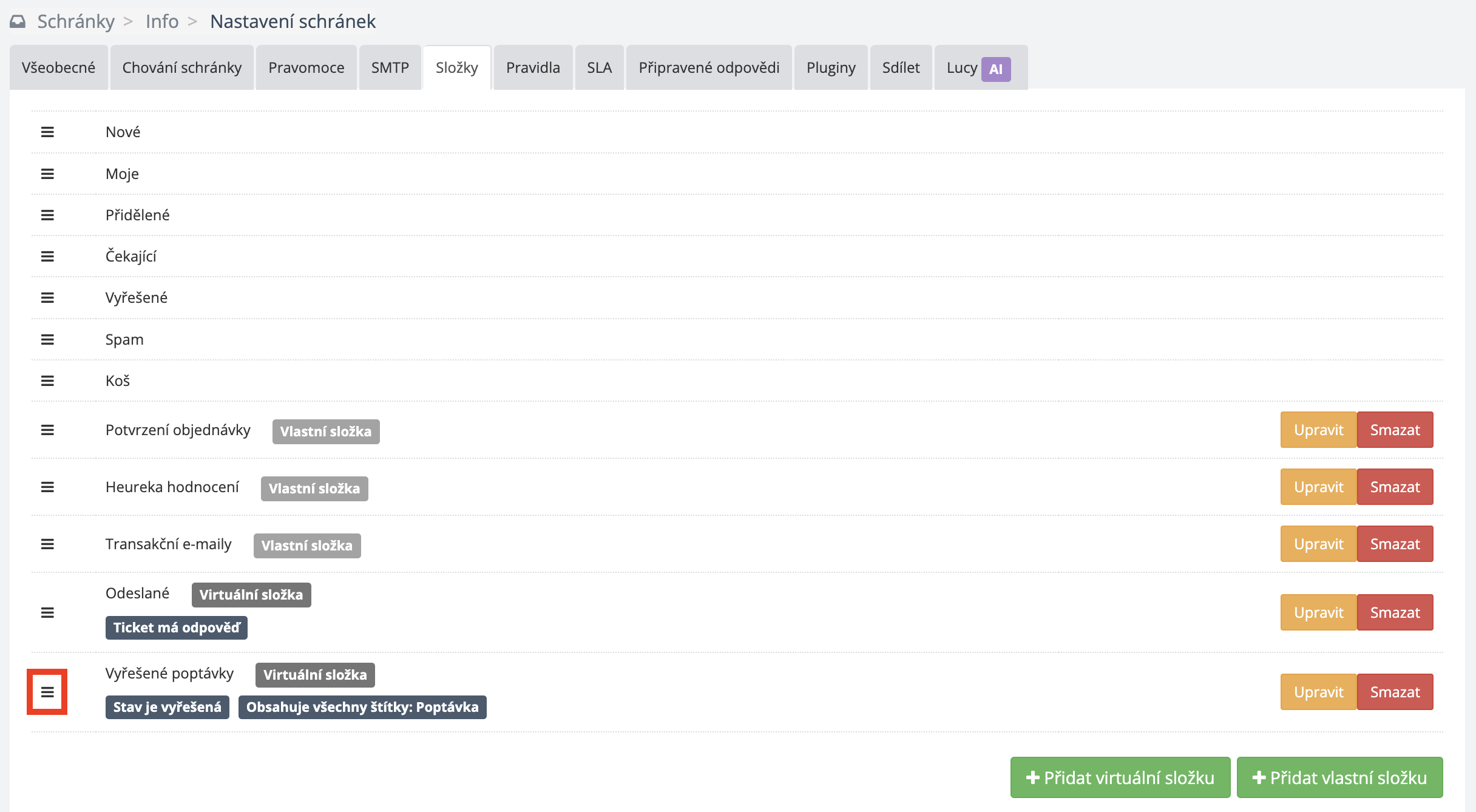Click the drag handle next to Koš
1476x812 pixels.
pos(47,381)
